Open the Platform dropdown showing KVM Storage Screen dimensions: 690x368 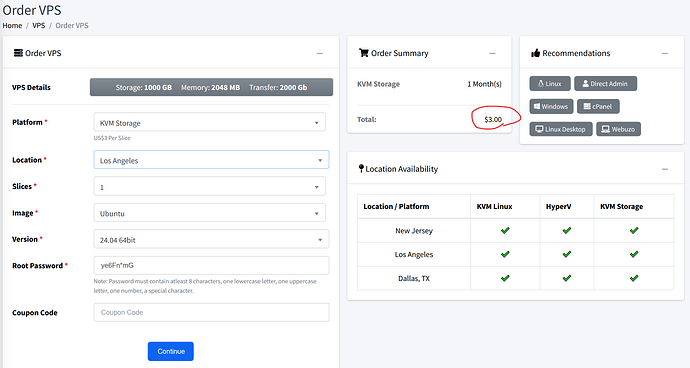point(209,122)
